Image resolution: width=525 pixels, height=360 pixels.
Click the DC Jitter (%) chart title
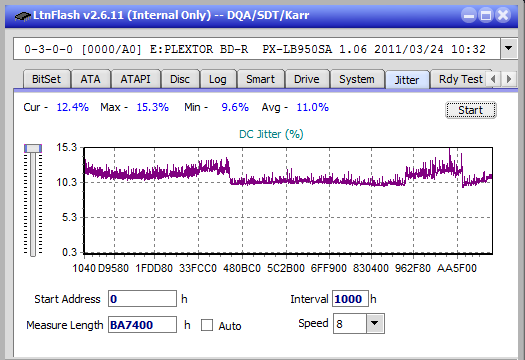tap(271, 134)
